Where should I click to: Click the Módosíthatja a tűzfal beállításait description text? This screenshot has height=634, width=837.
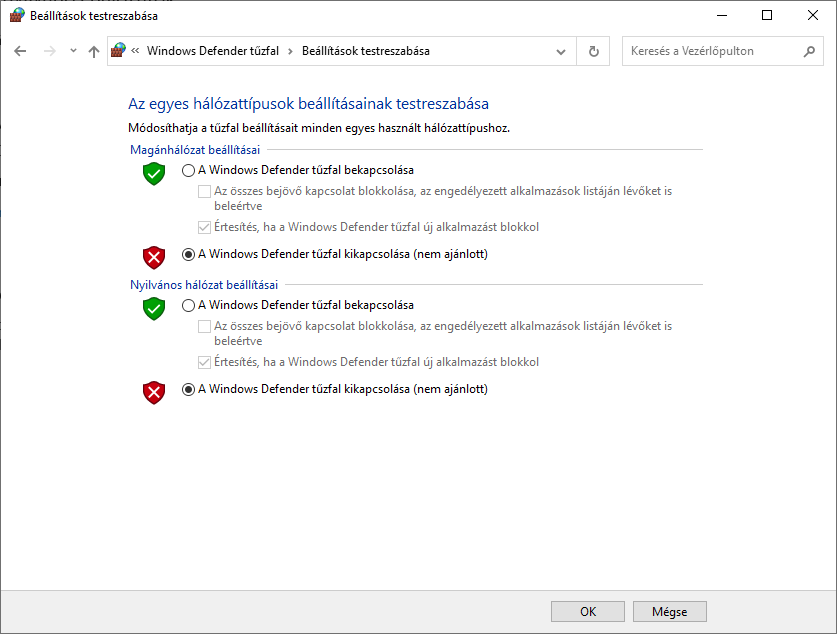coord(319,128)
